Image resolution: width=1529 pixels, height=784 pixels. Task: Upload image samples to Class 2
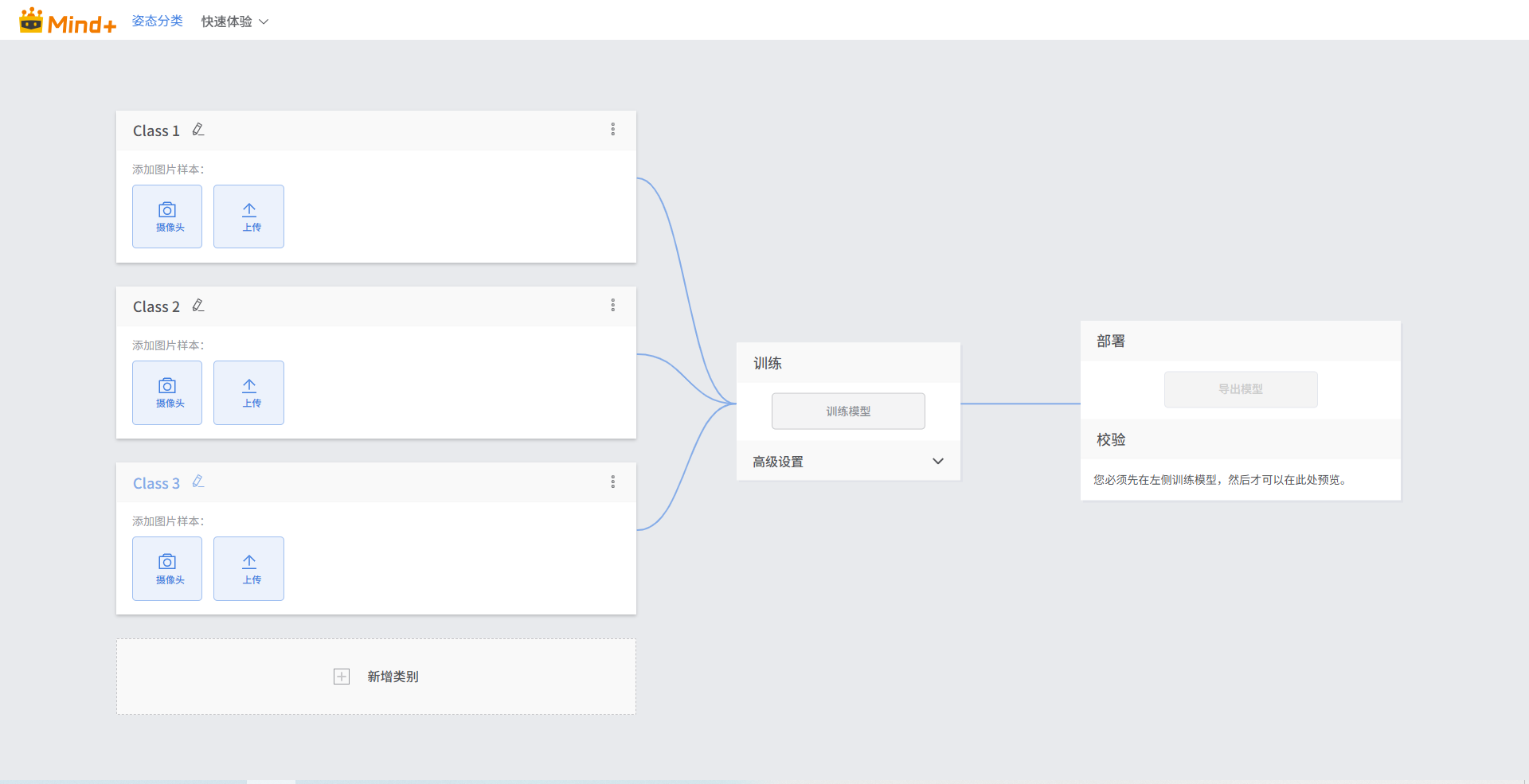(x=248, y=392)
